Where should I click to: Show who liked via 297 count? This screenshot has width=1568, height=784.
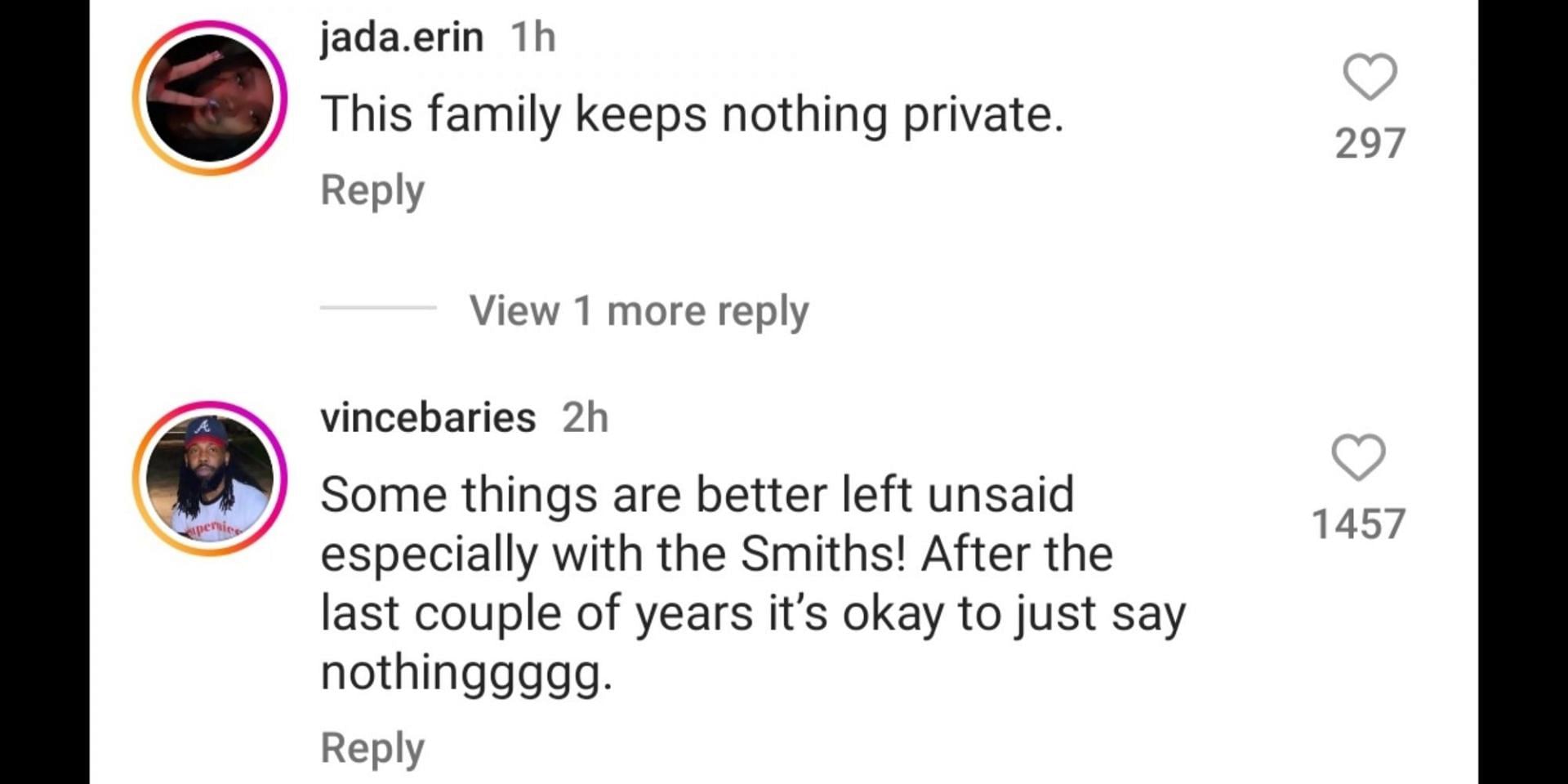pos(1370,143)
